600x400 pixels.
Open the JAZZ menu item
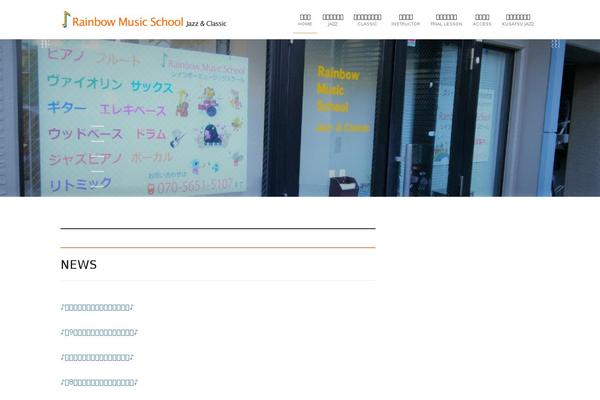(333, 20)
